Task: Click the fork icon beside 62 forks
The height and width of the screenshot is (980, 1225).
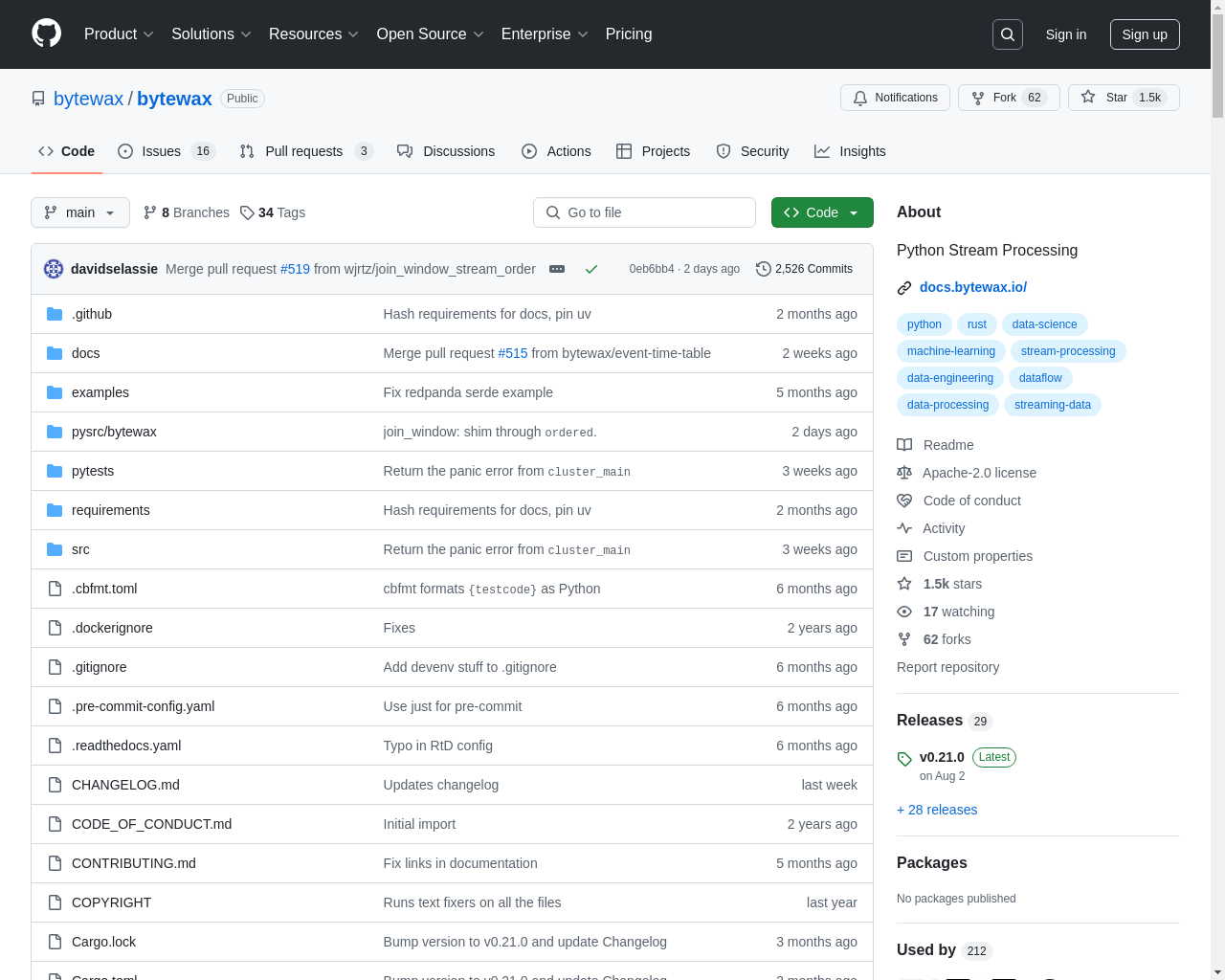Action: pyautogui.click(x=904, y=639)
